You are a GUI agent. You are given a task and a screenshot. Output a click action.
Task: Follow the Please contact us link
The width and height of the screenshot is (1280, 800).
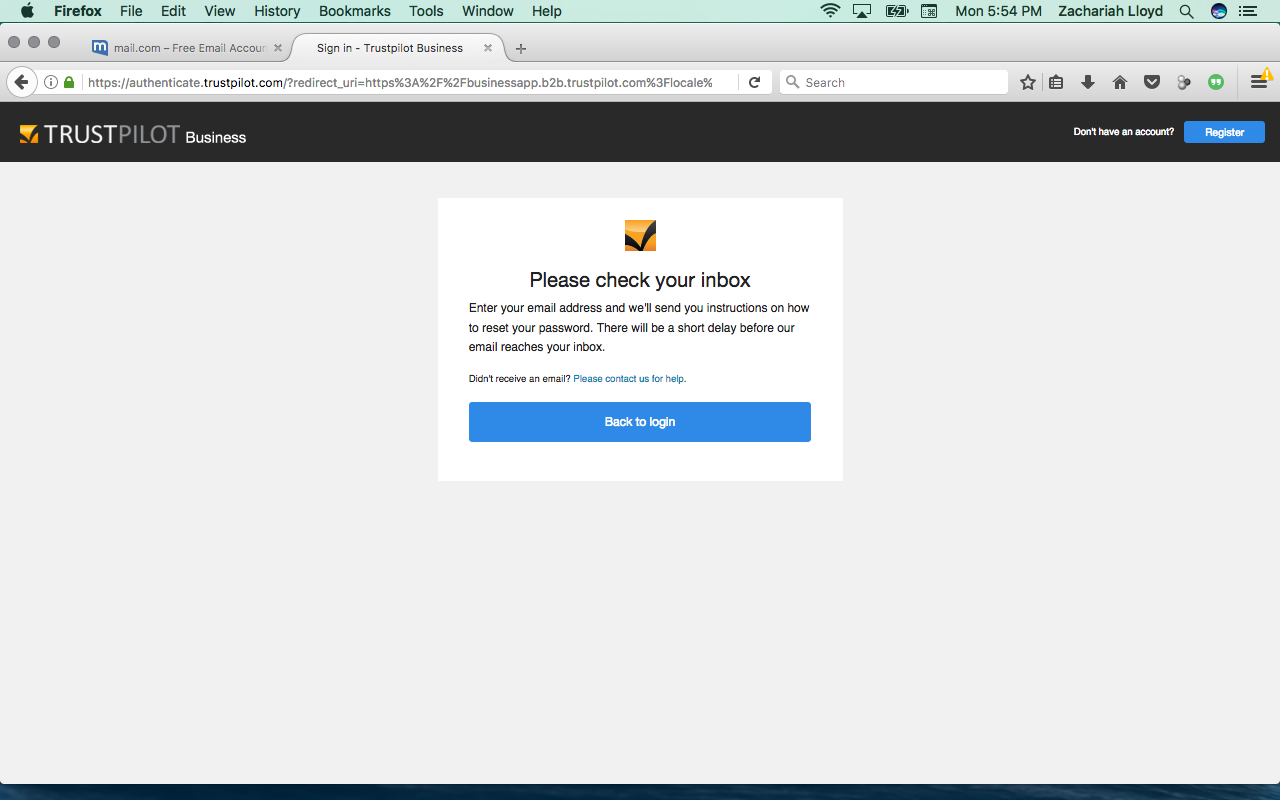[x=610, y=379]
